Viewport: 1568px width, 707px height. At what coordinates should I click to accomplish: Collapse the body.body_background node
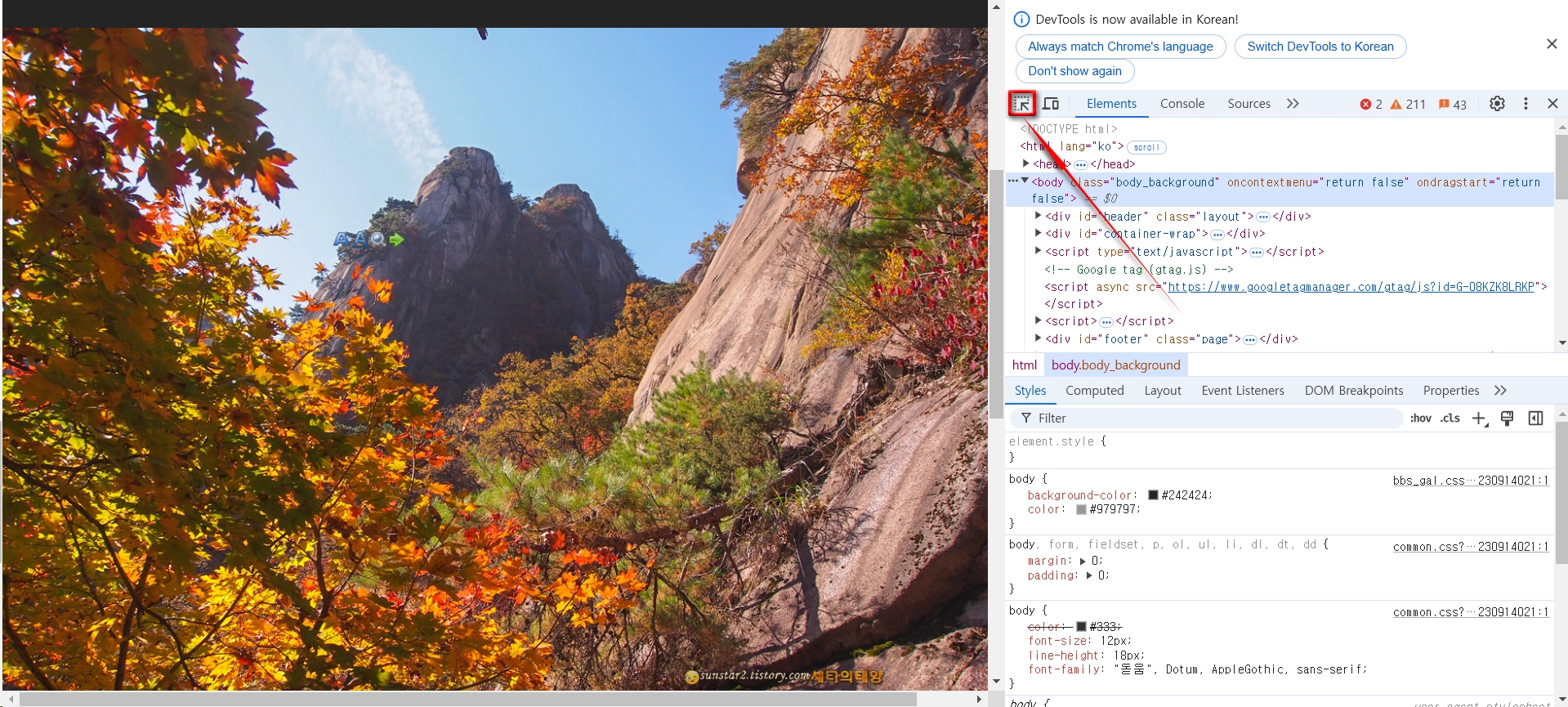[1025, 181]
